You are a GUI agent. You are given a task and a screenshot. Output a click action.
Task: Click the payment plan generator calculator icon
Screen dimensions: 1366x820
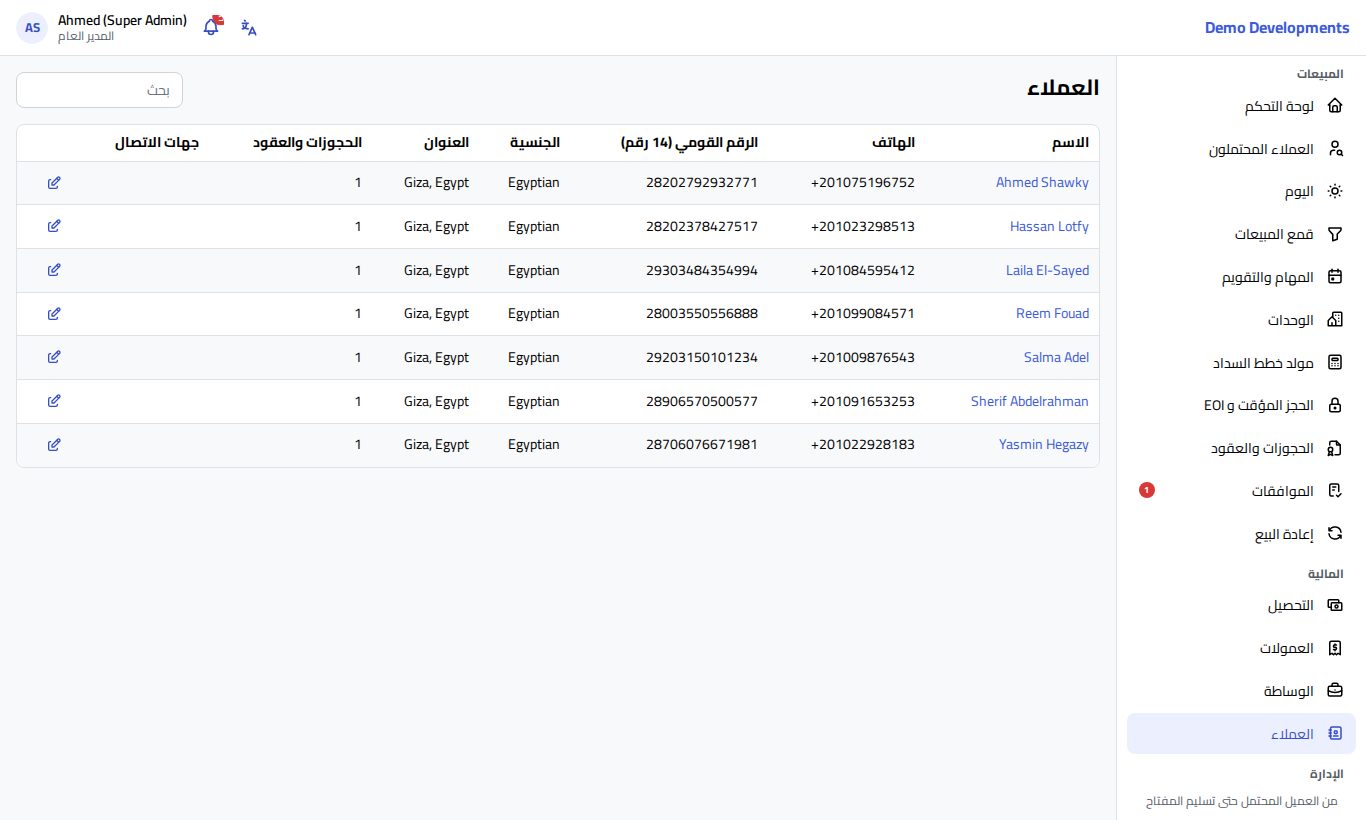click(1334, 362)
